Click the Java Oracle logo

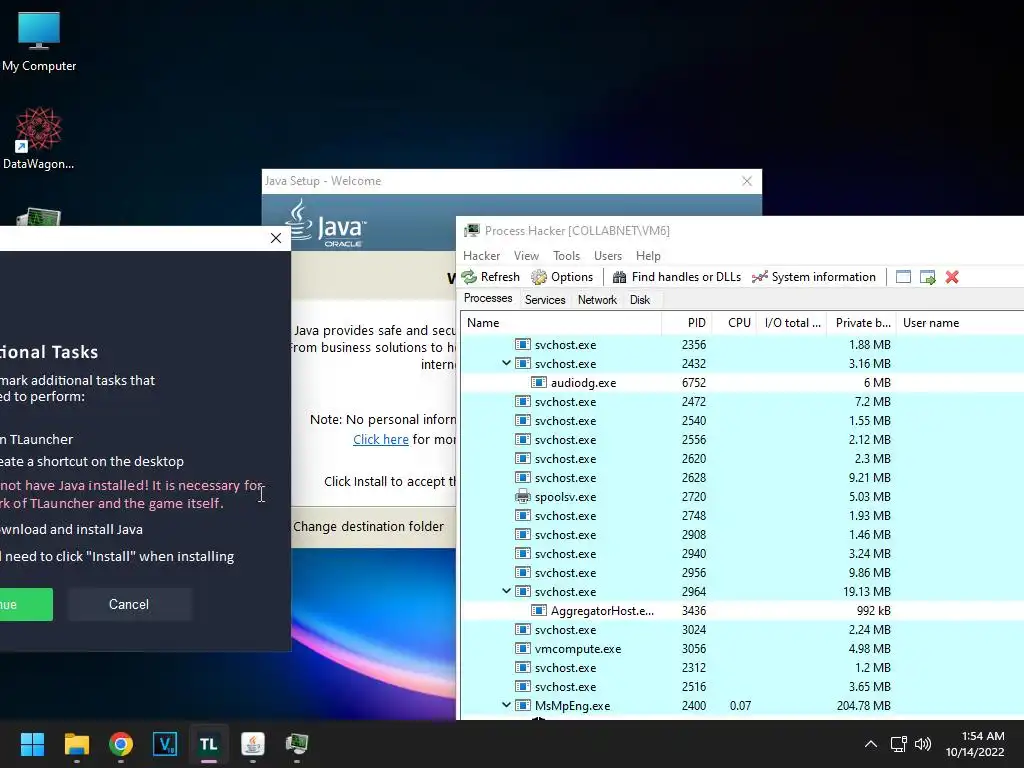click(x=326, y=223)
